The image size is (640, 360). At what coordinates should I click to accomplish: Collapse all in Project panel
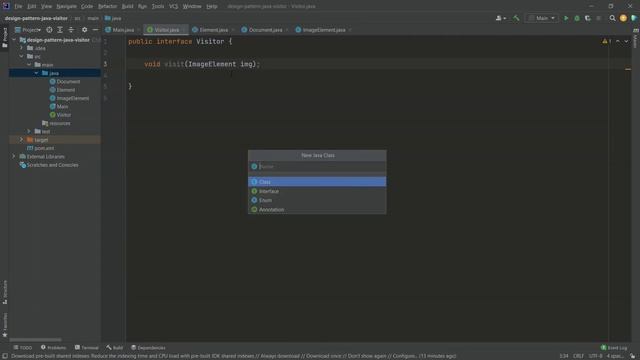71,30
